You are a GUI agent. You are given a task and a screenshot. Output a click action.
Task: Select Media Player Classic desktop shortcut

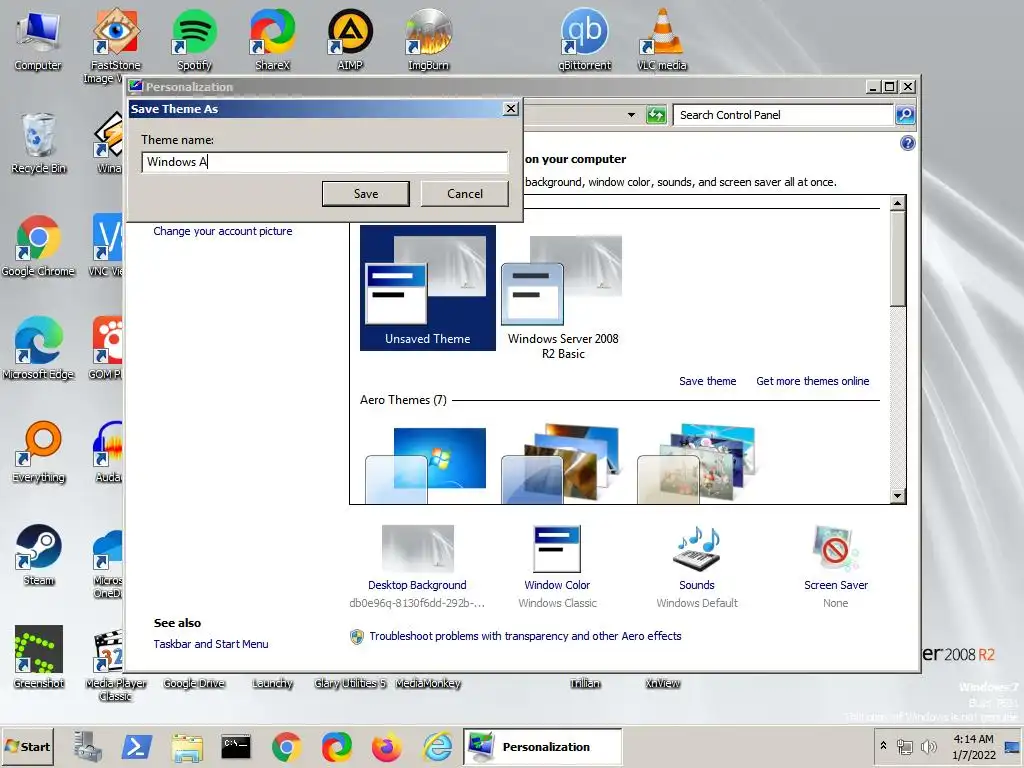[x=116, y=664]
